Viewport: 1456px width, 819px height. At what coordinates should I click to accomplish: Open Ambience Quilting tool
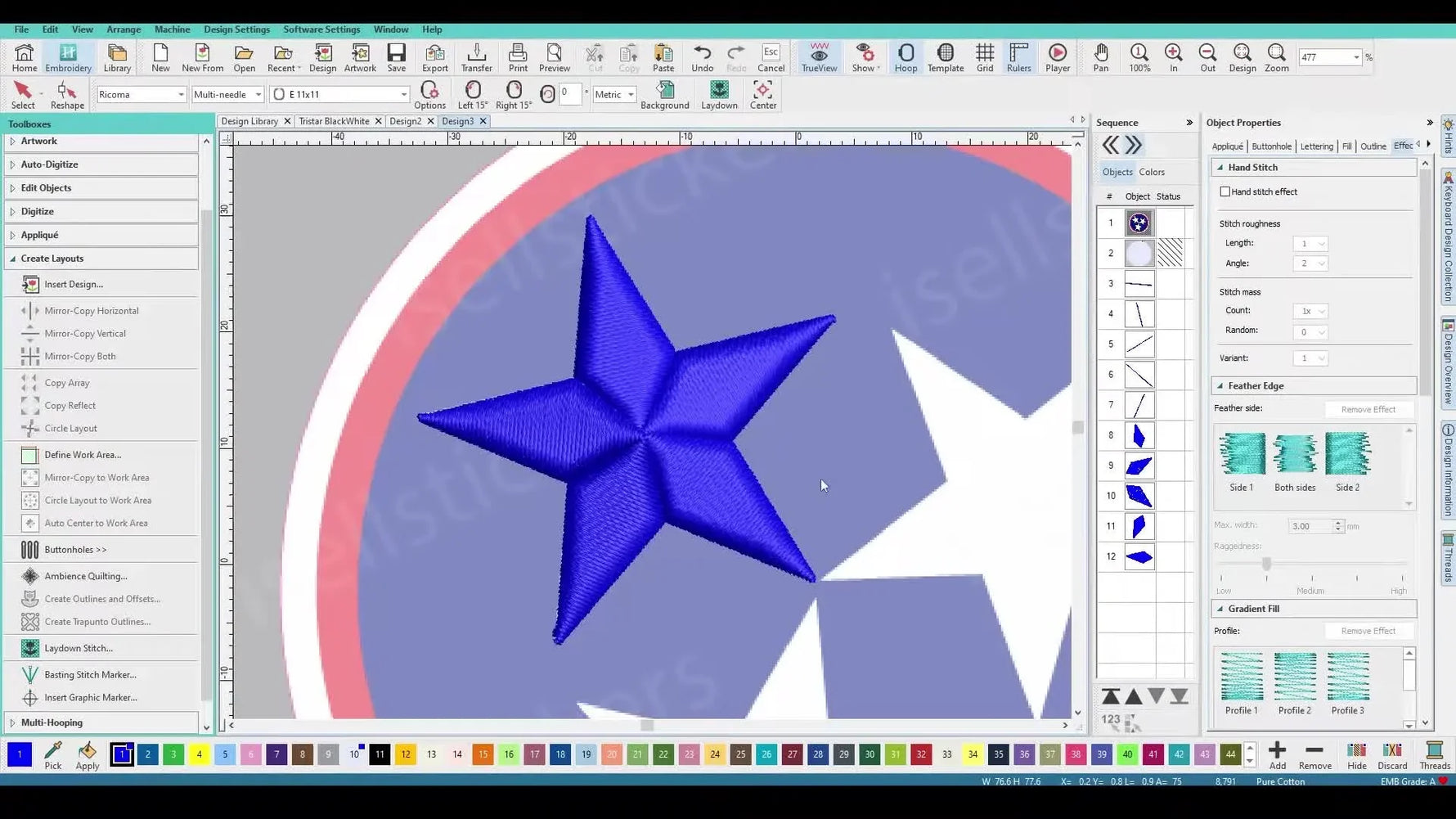pyautogui.click(x=85, y=576)
